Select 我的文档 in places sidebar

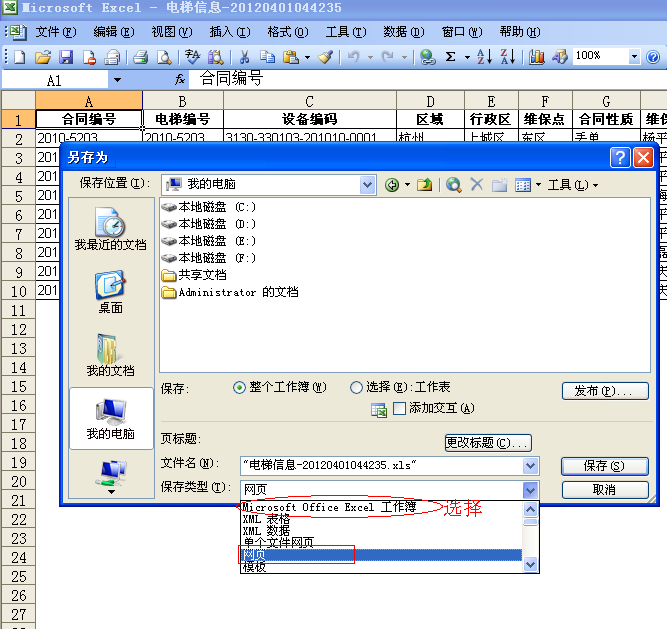111,355
